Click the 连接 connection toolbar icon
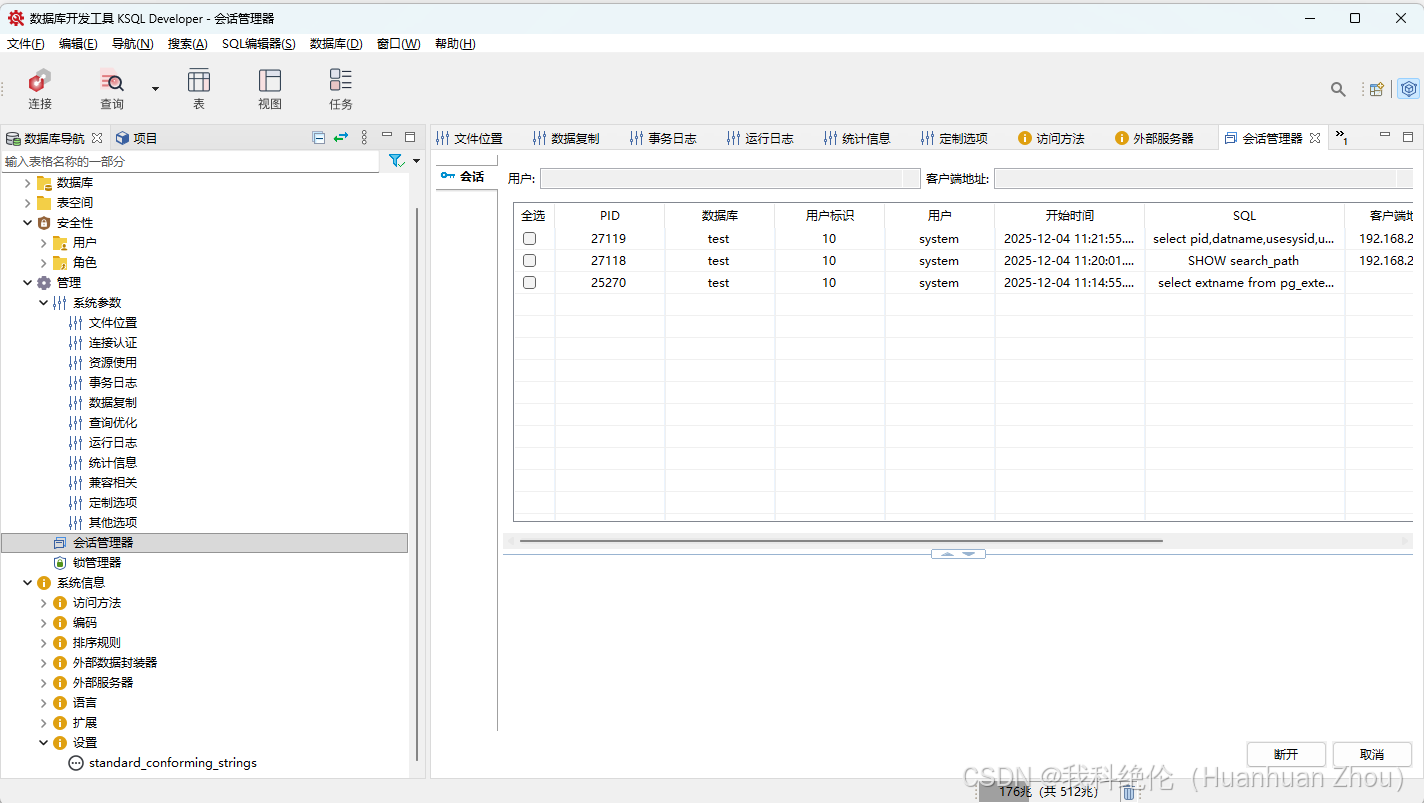The image size is (1424, 803). pos(40,89)
